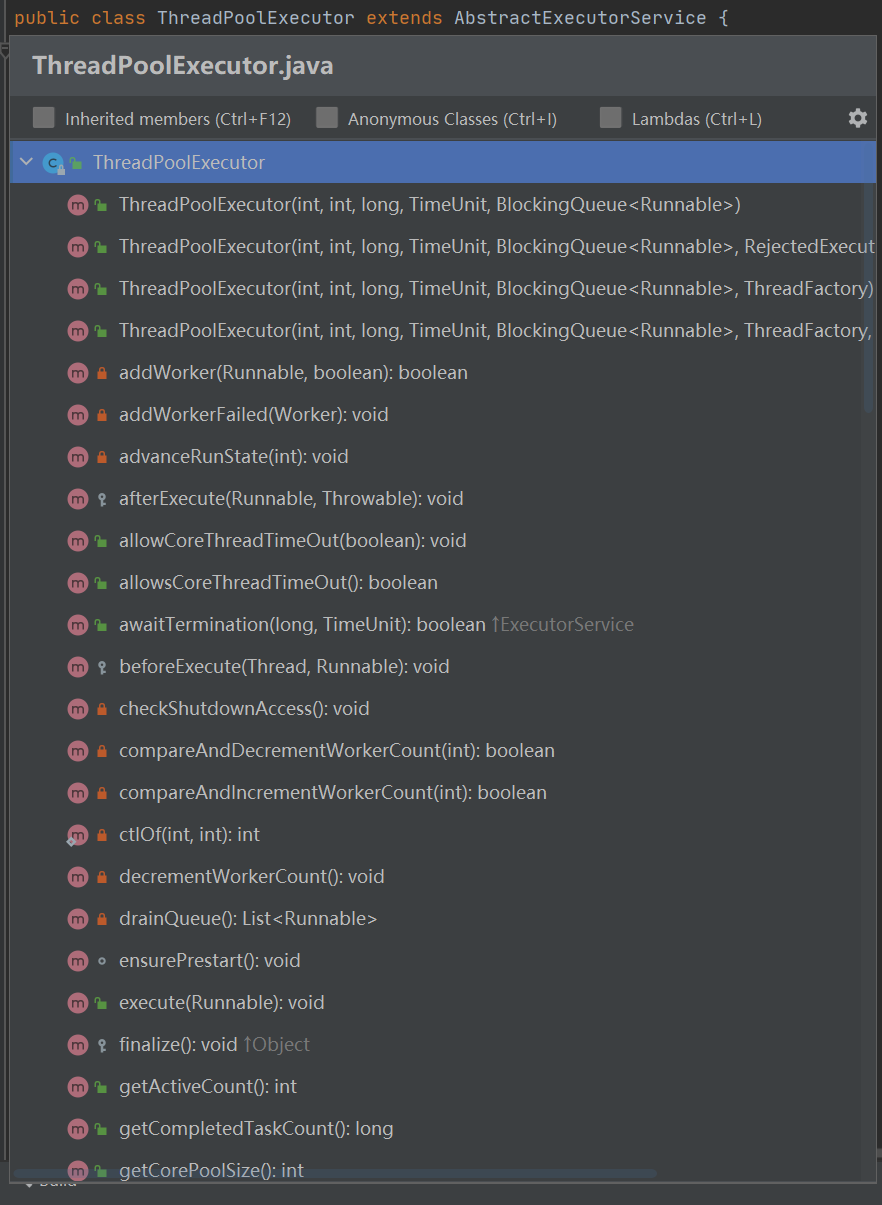Click method icon beside allowCoreThreadTimeOut(boolean)
Screen dimensions: 882x1205
[x=78, y=540]
